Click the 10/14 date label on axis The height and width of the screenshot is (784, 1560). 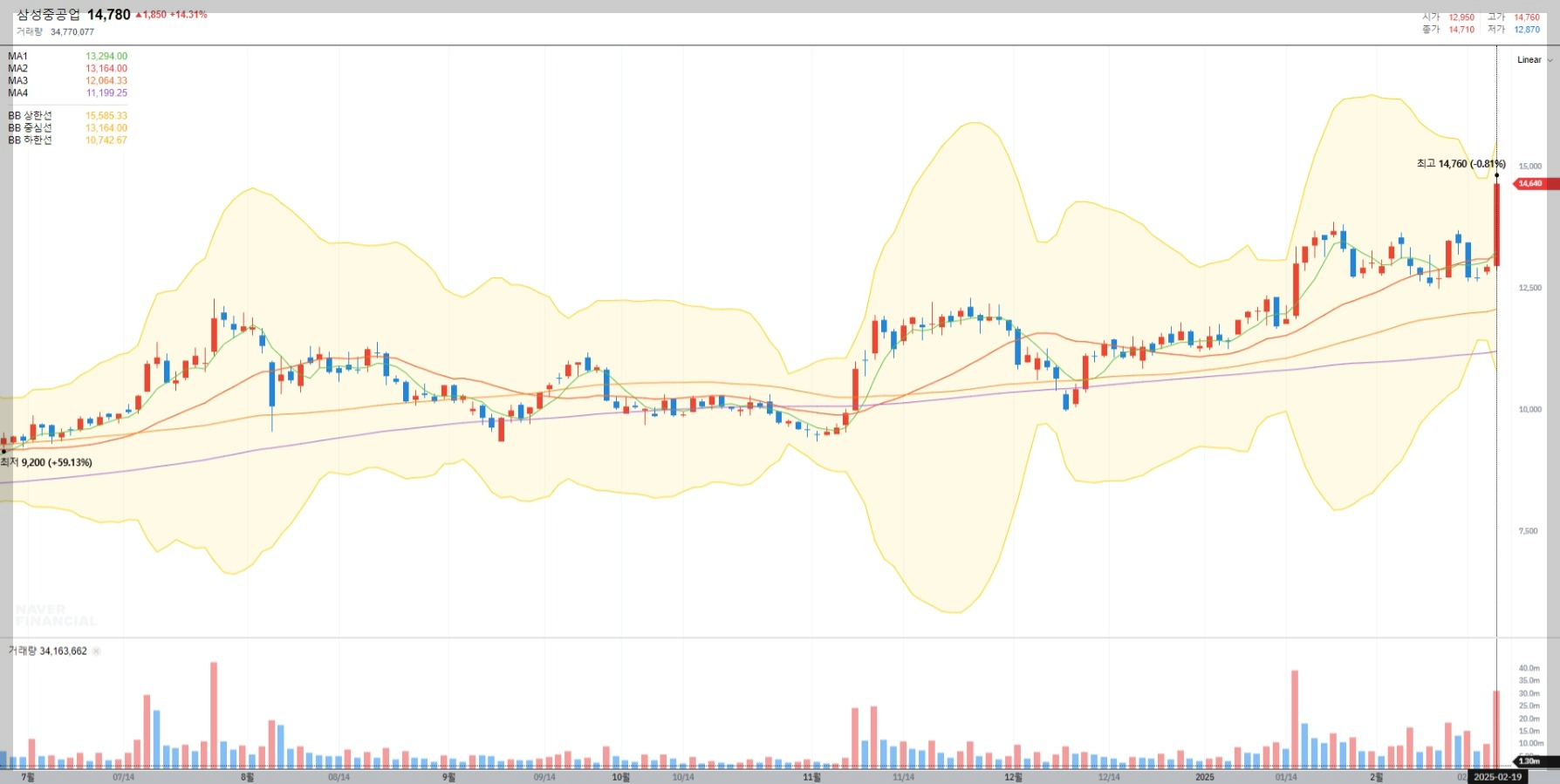683,777
